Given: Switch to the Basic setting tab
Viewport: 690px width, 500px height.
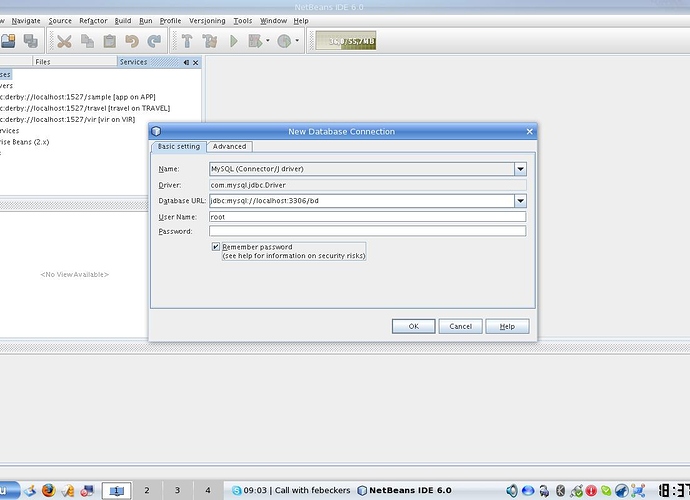Looking at the screenshot, I should (179, 146).
